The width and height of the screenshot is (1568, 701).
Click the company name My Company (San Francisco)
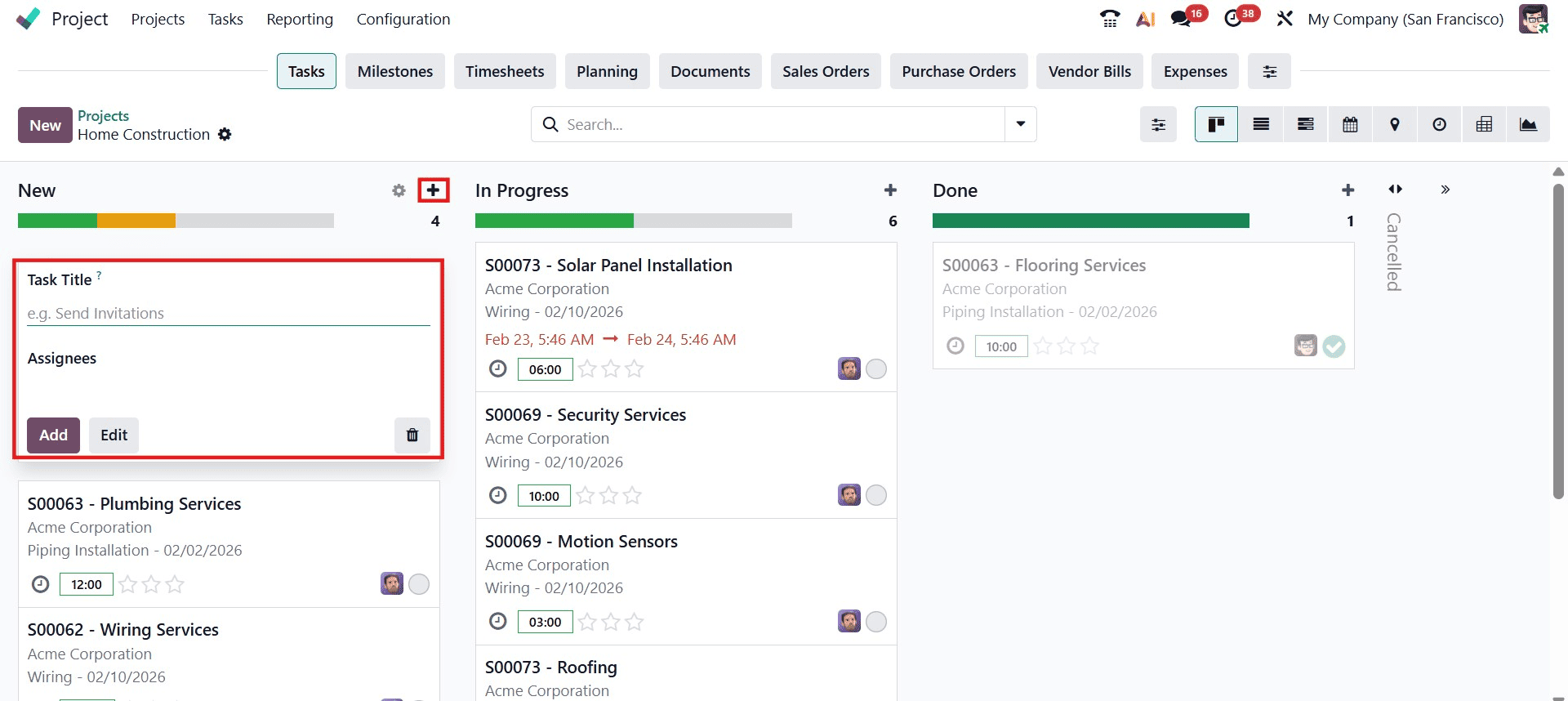point(1405,19)
